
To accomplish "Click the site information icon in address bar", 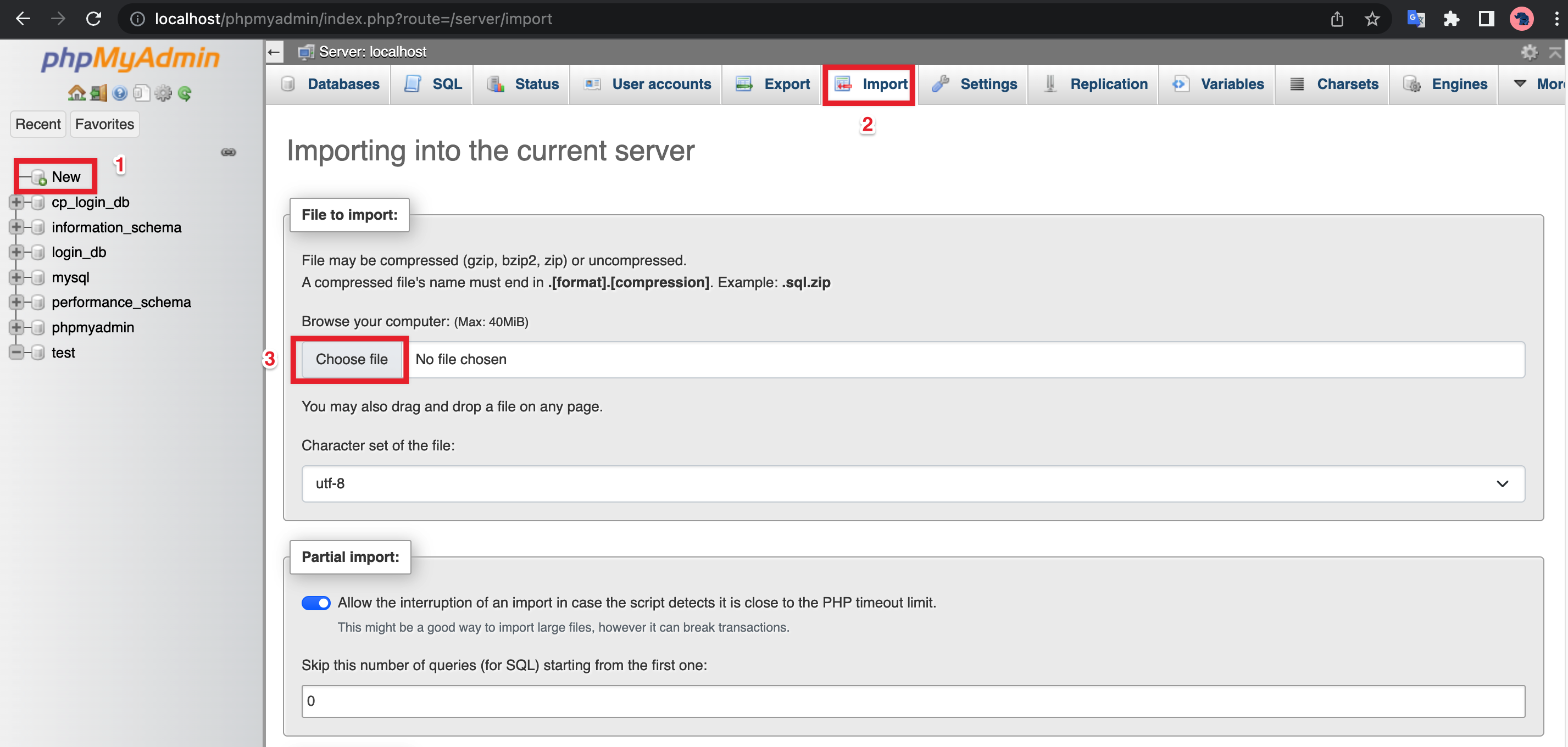I will (137, 19).
